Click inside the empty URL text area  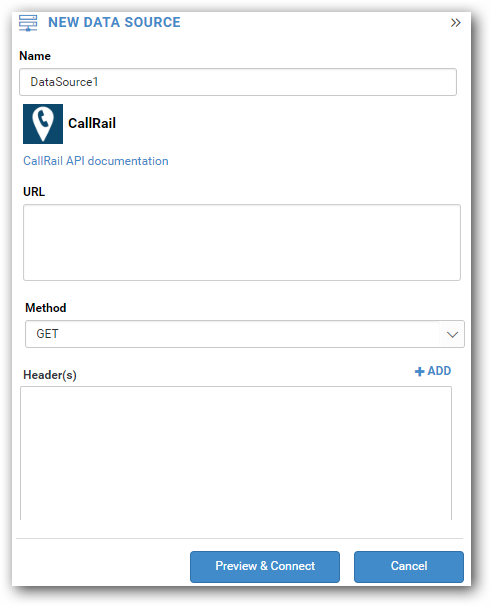click(x=242, y=242)
